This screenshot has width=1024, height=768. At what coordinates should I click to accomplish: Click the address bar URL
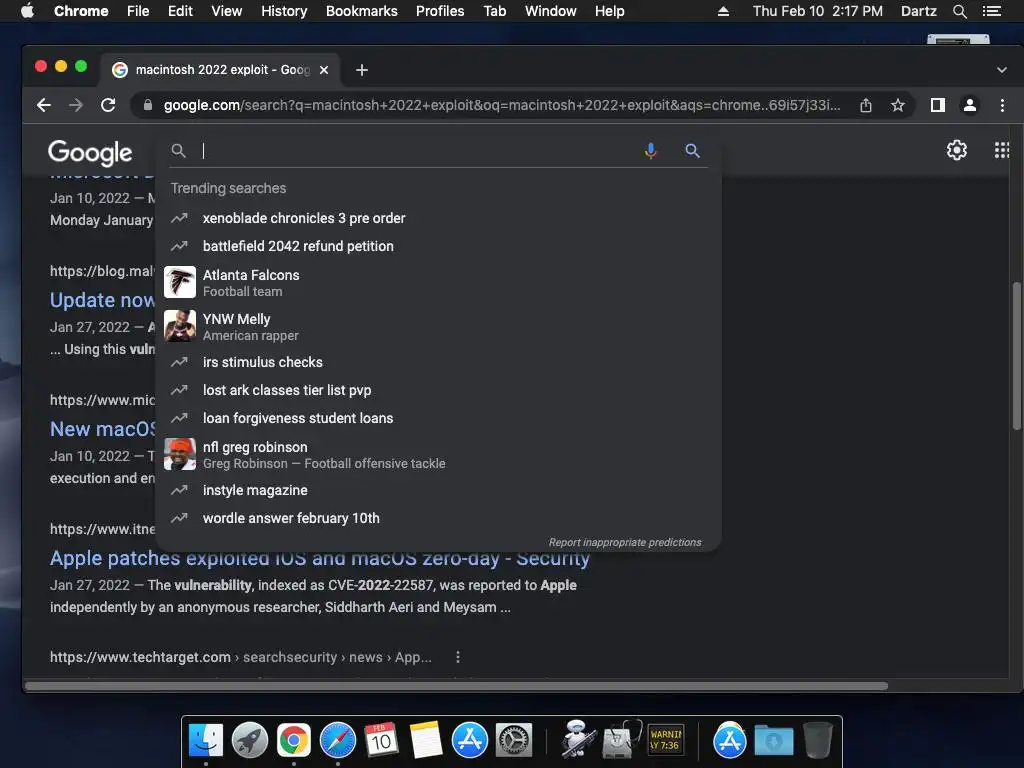tap(502, 105)
